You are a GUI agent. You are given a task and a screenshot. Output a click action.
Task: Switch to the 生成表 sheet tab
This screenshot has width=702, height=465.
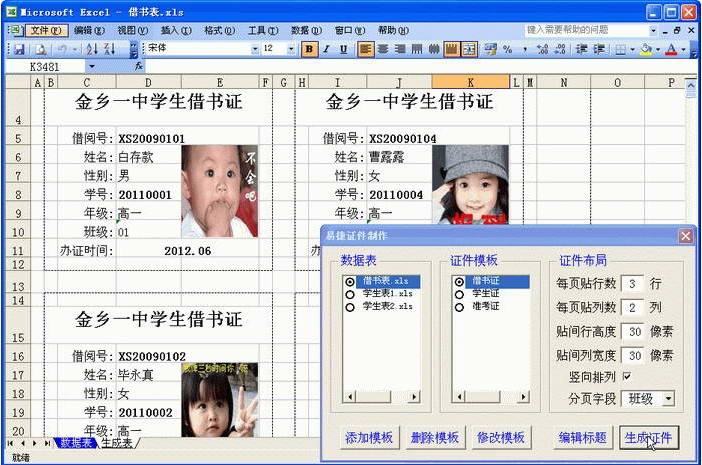point(117,443)
